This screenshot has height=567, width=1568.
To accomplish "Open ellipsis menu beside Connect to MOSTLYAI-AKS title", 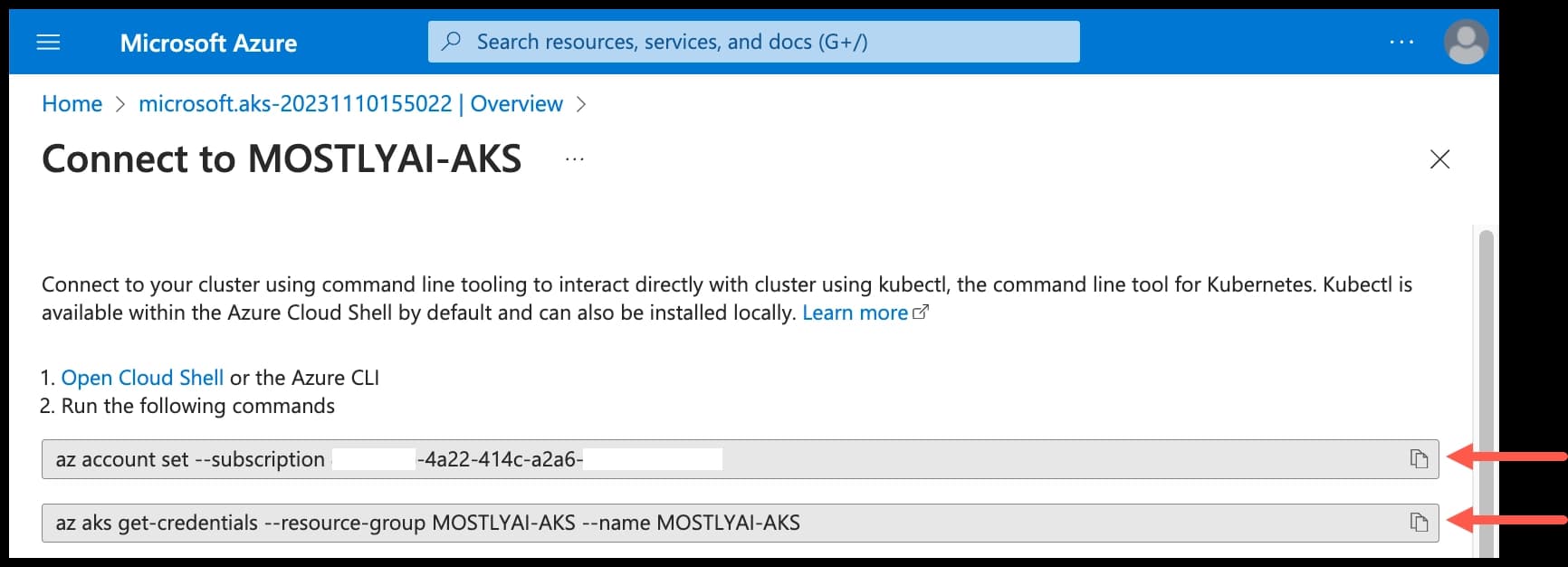I will pos(575,159).
